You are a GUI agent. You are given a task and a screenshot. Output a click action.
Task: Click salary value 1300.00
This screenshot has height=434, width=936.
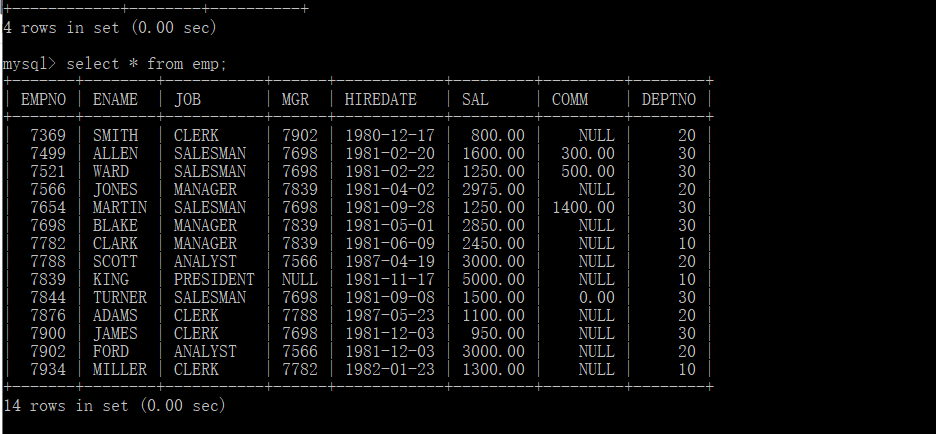(493, 370)
